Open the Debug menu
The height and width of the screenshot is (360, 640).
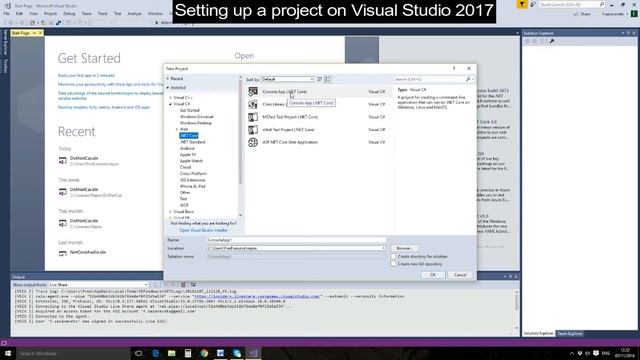(69, 13)
